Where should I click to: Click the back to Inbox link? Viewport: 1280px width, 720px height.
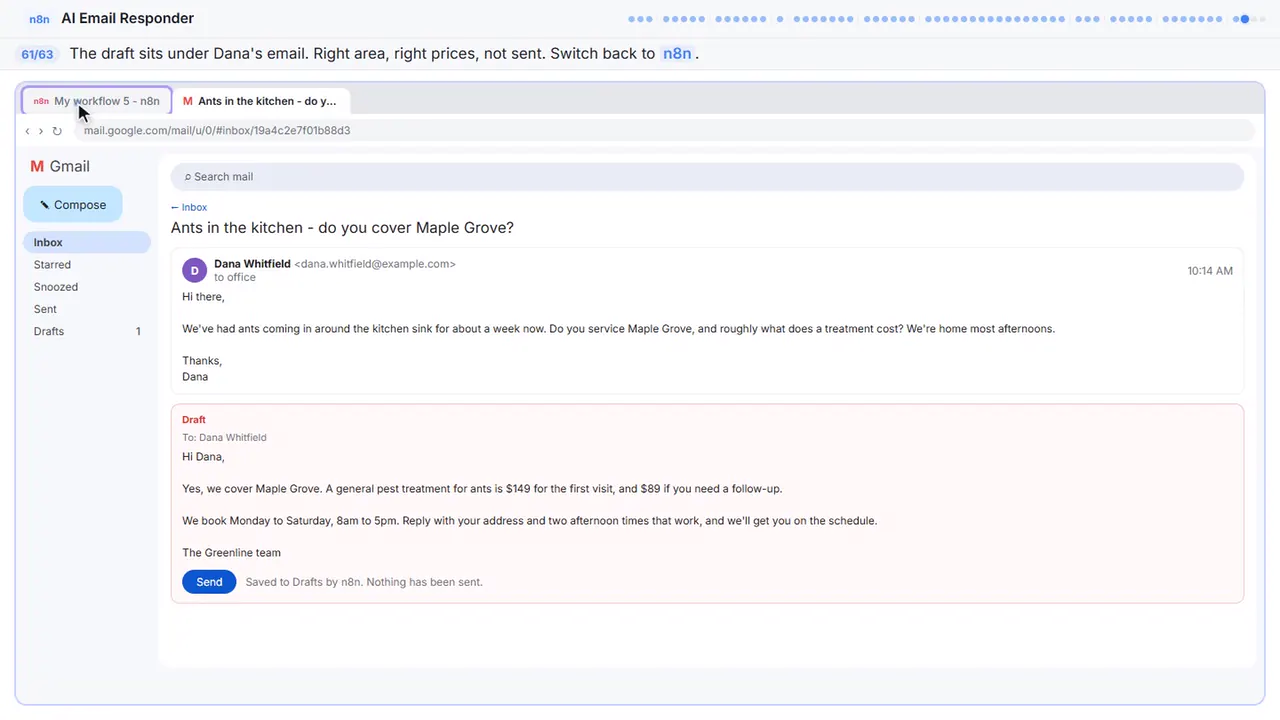tap(189, 207)
